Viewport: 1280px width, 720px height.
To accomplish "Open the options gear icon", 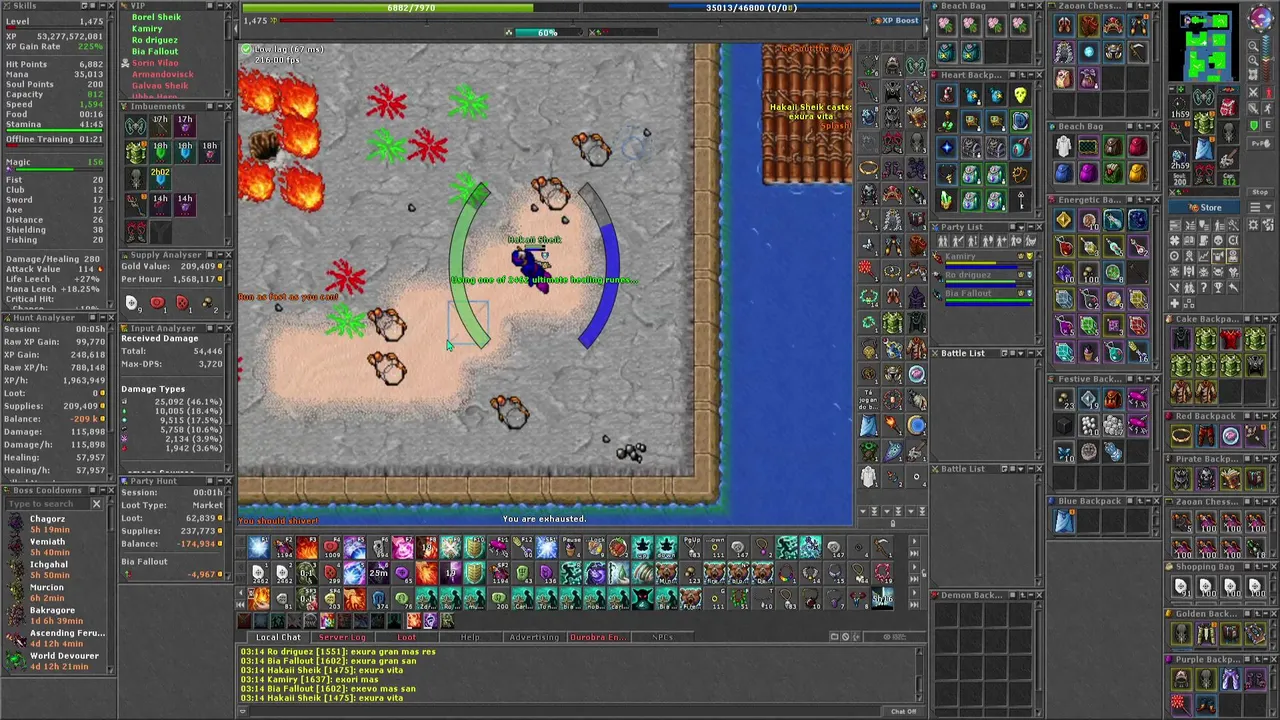I will click(x=1253, y=224).
